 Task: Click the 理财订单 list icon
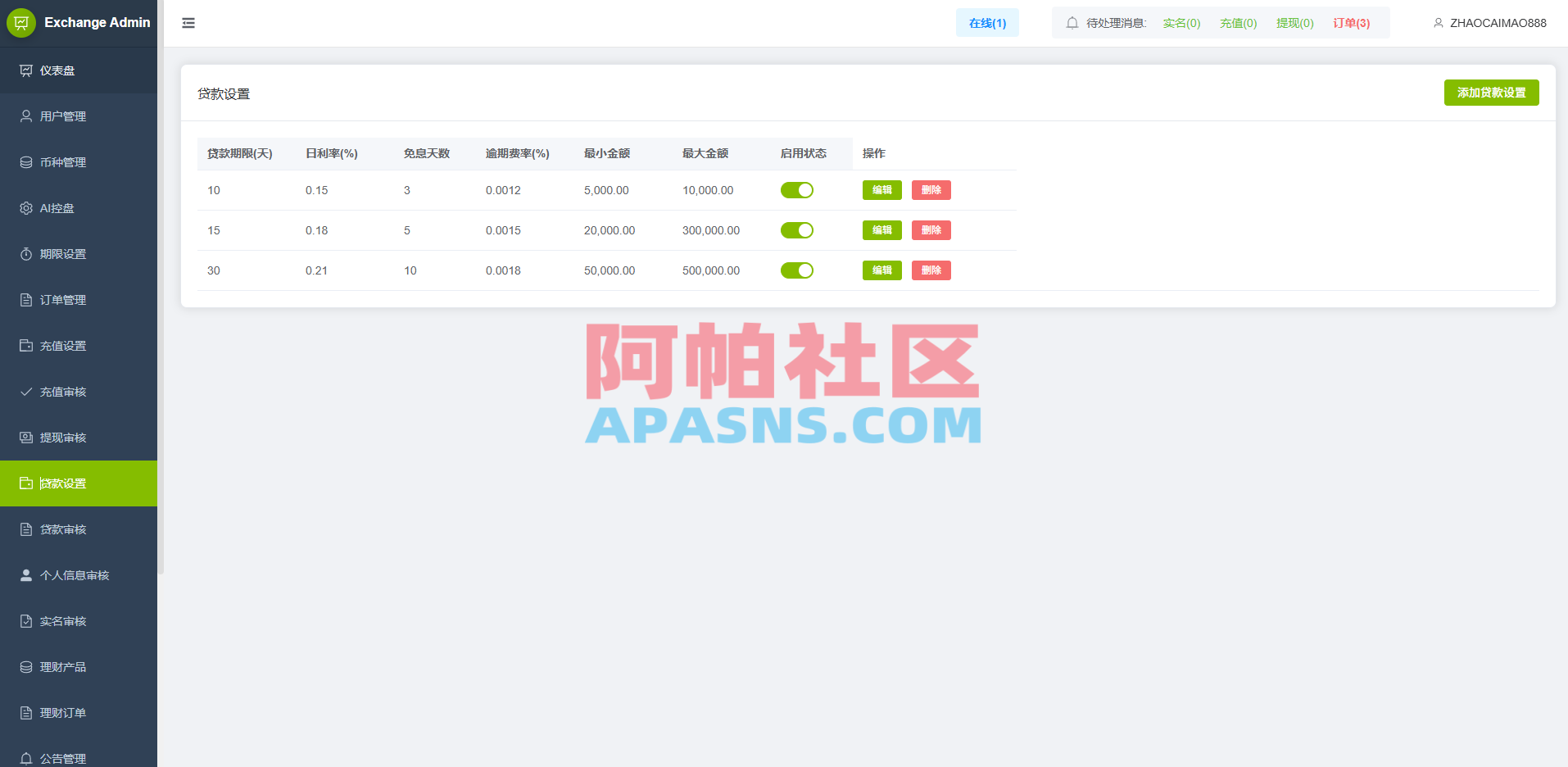26,713
